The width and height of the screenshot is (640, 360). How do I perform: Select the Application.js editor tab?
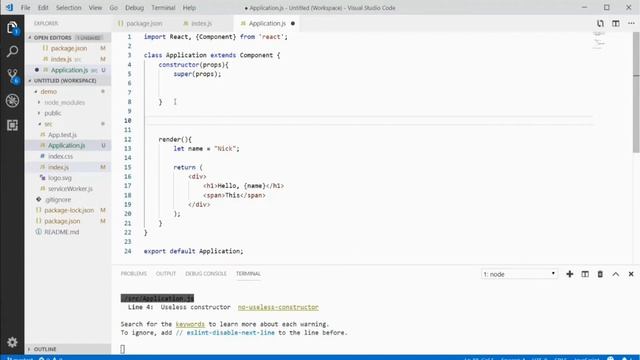coord(267,24)
